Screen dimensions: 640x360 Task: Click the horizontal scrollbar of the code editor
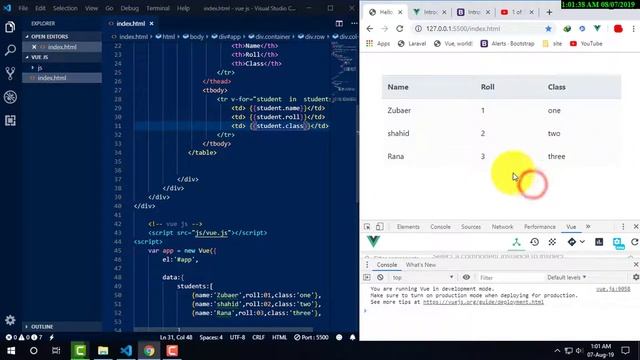[223, 329]
